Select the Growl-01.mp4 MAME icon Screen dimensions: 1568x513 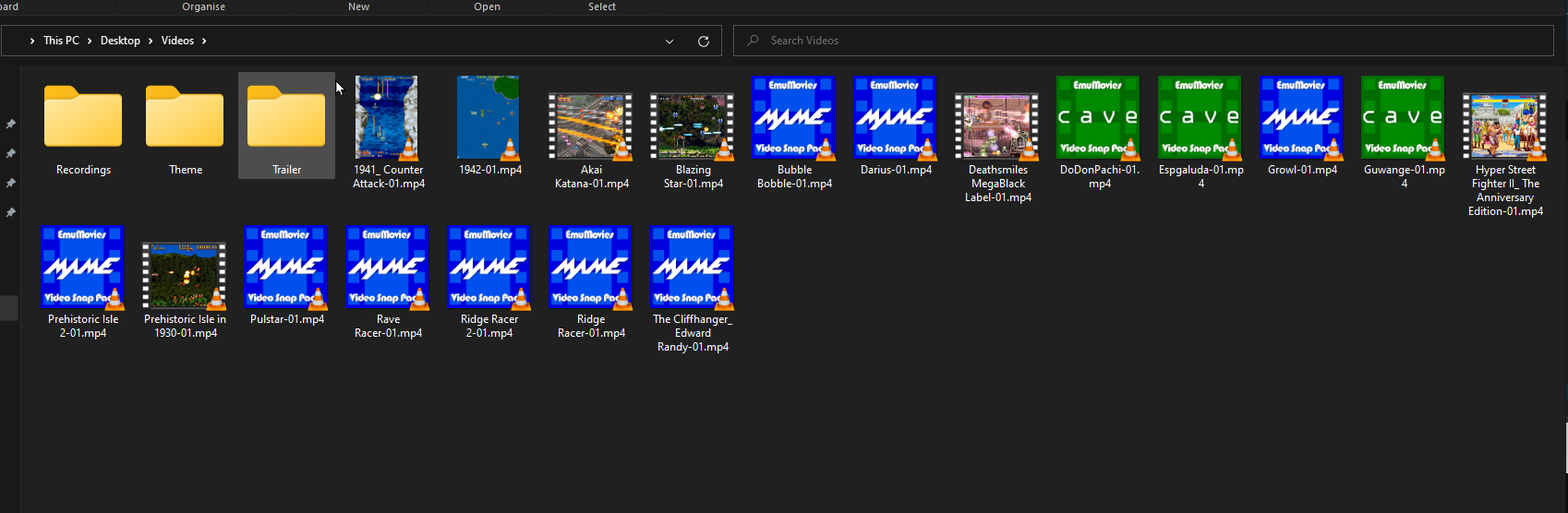[1302, 118]
